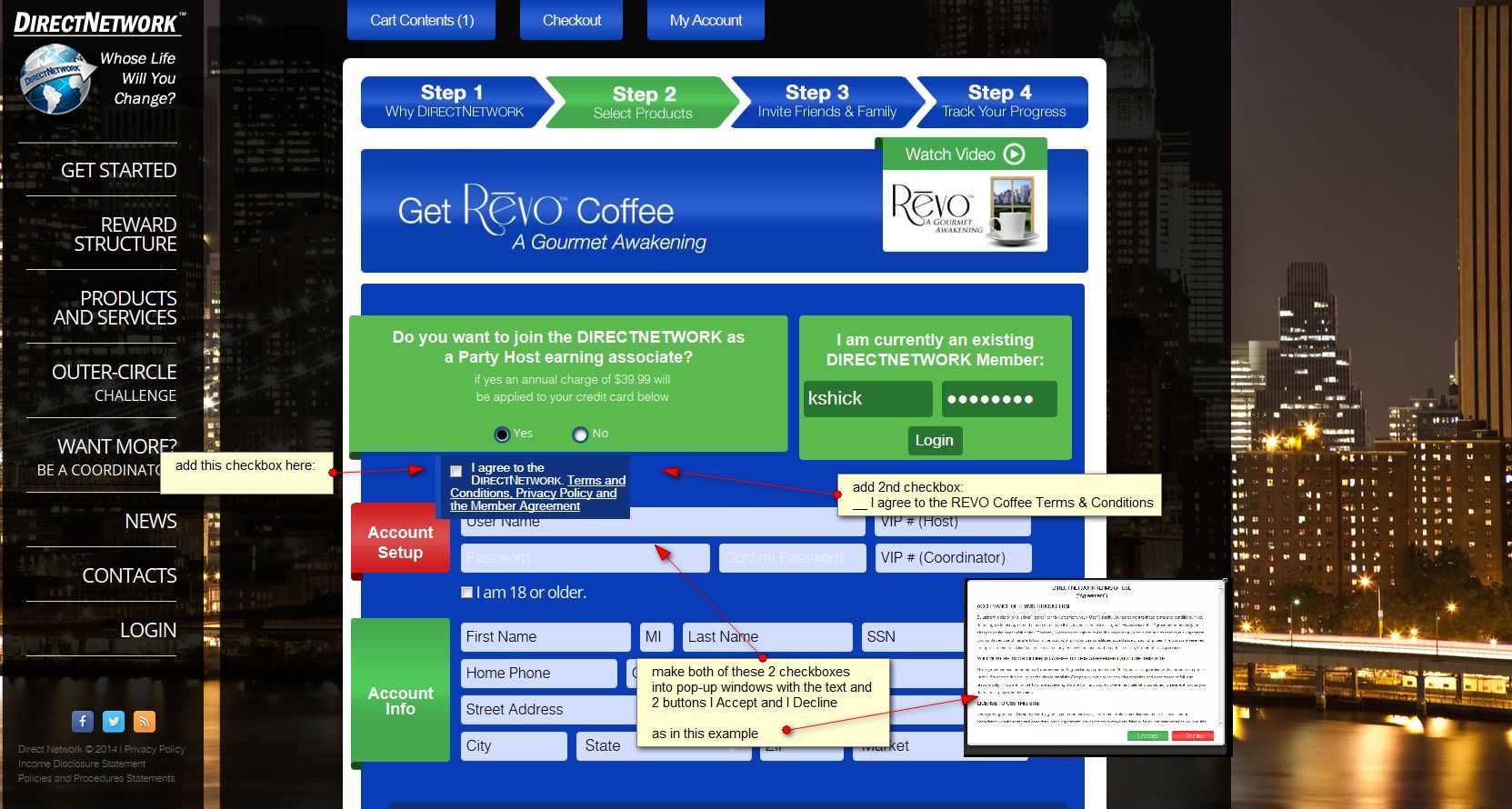View Cart Contents (1)
The image size is (1512, 809).
point(422,20)
